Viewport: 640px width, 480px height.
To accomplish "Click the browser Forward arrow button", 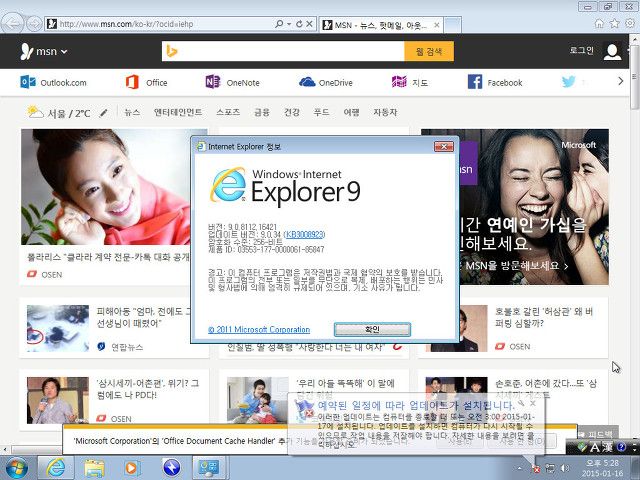I will tap(34, 24).
